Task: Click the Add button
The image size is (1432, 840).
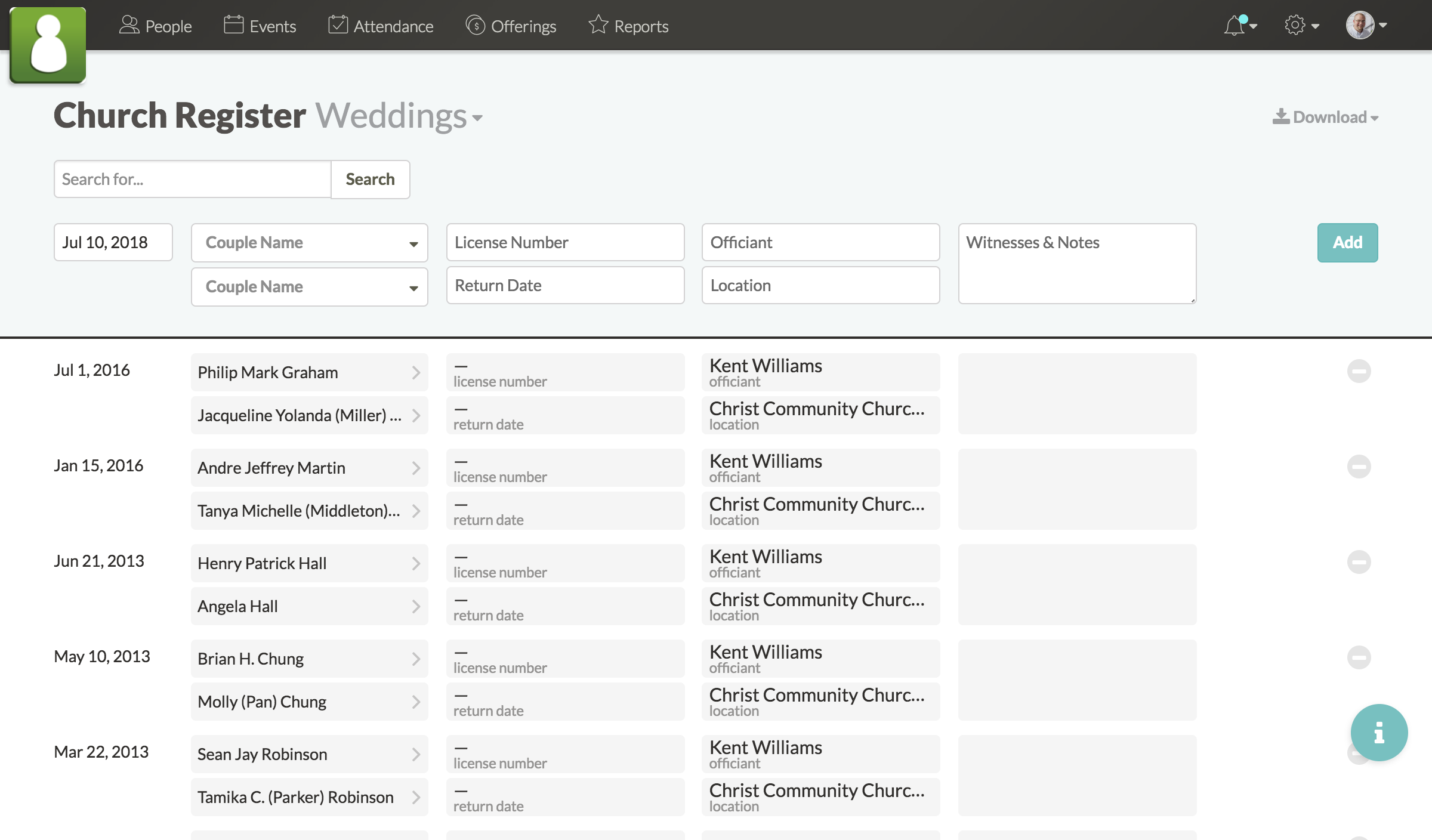Action: point(1347,243)
